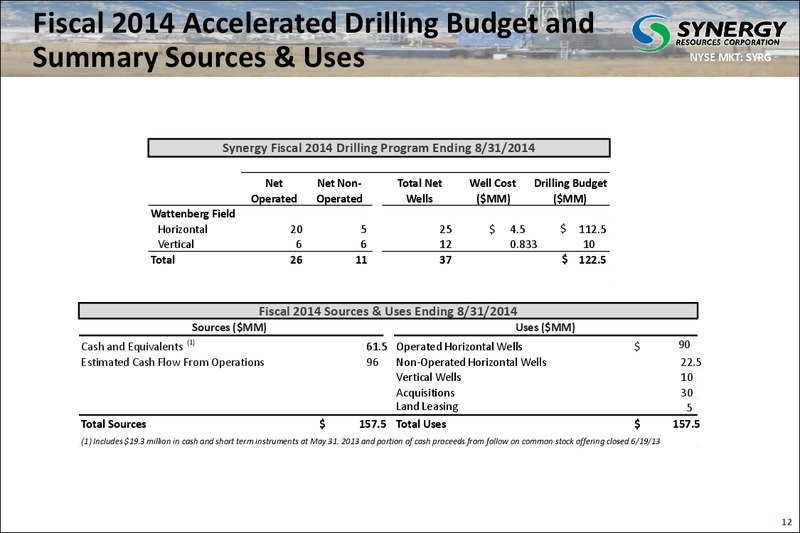Select 'NYSE MKT: SYRG' ticker text
The width and height of the screenshot is (800, 533).
pos(730,57)
